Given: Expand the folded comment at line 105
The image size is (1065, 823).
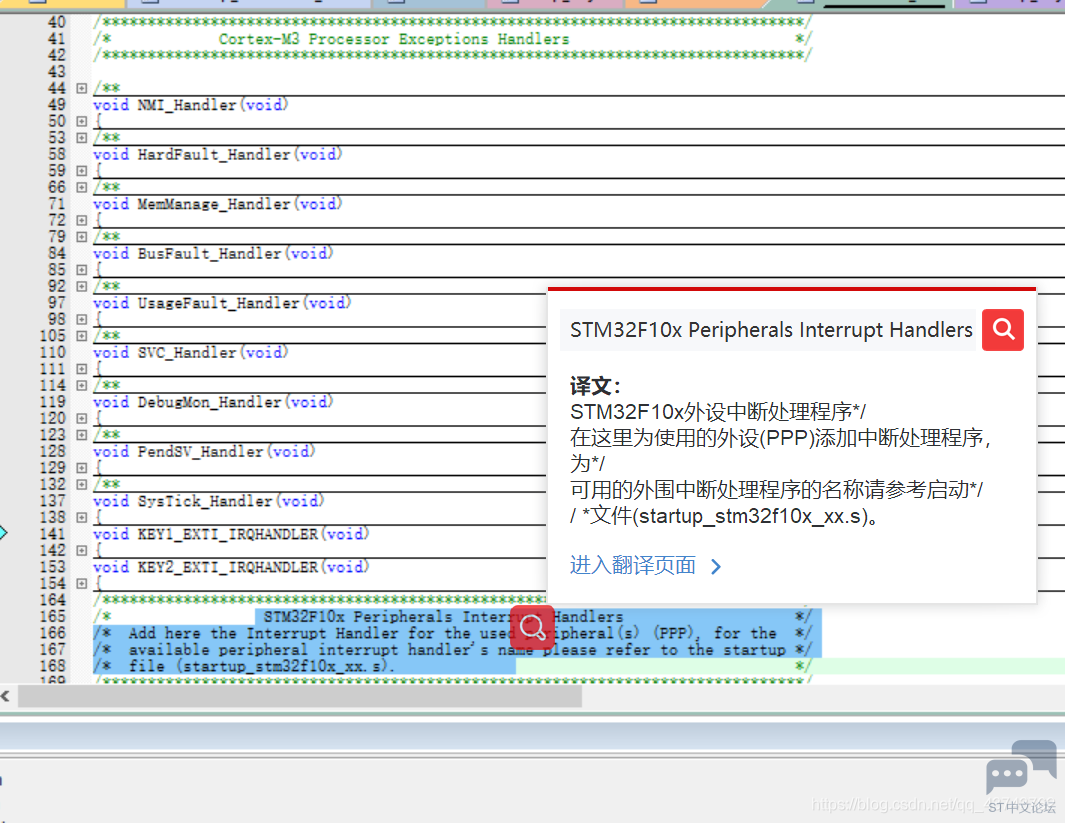Looking at the screenshot, I should [x=82, y=336].
